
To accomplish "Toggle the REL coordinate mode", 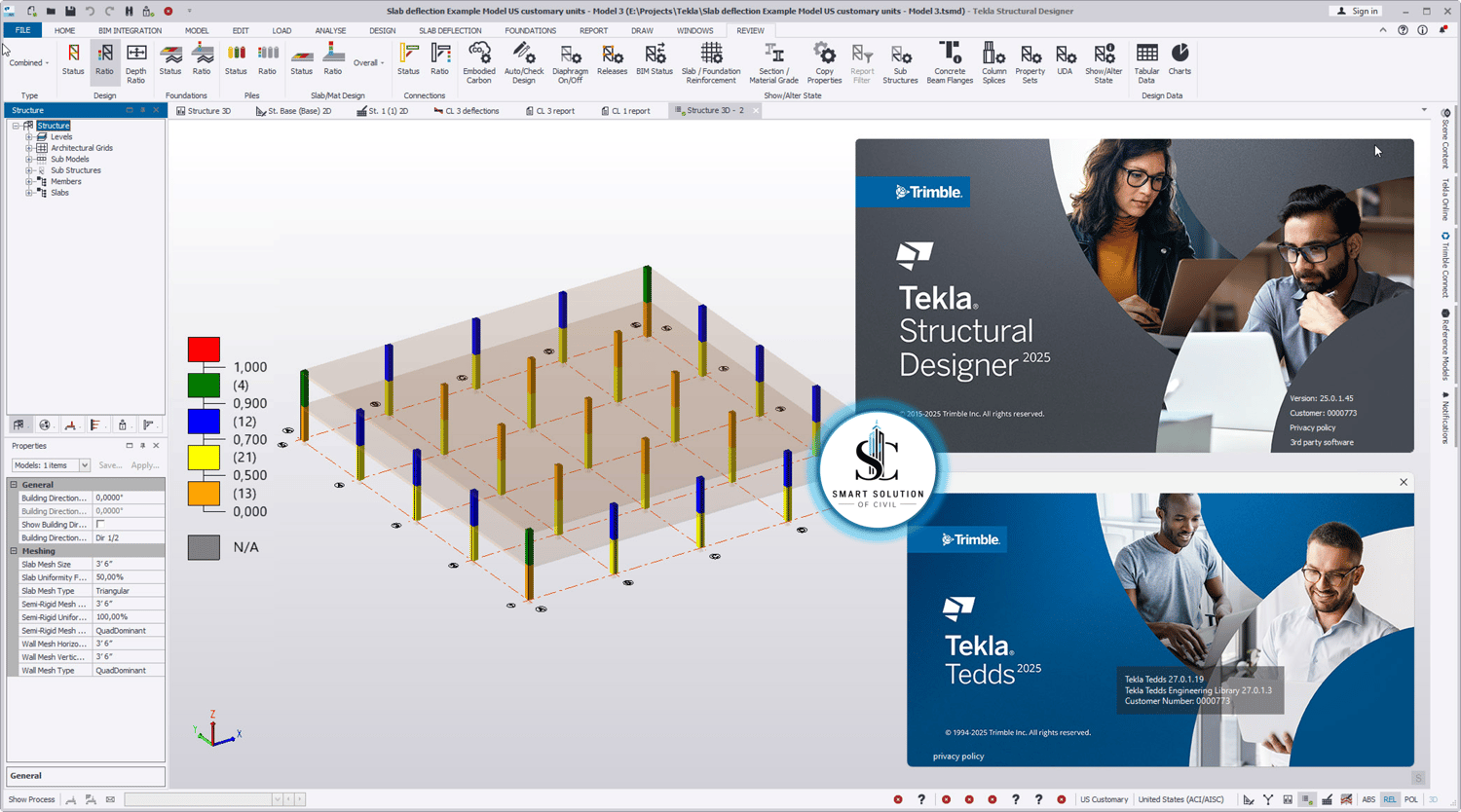I will (x=1390, y=799).
